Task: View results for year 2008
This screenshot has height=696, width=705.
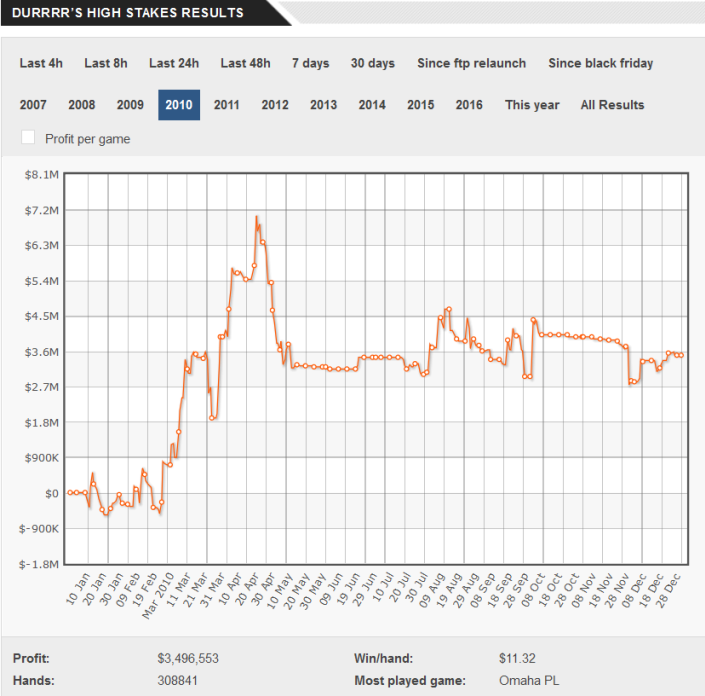Action: [82, 105]
